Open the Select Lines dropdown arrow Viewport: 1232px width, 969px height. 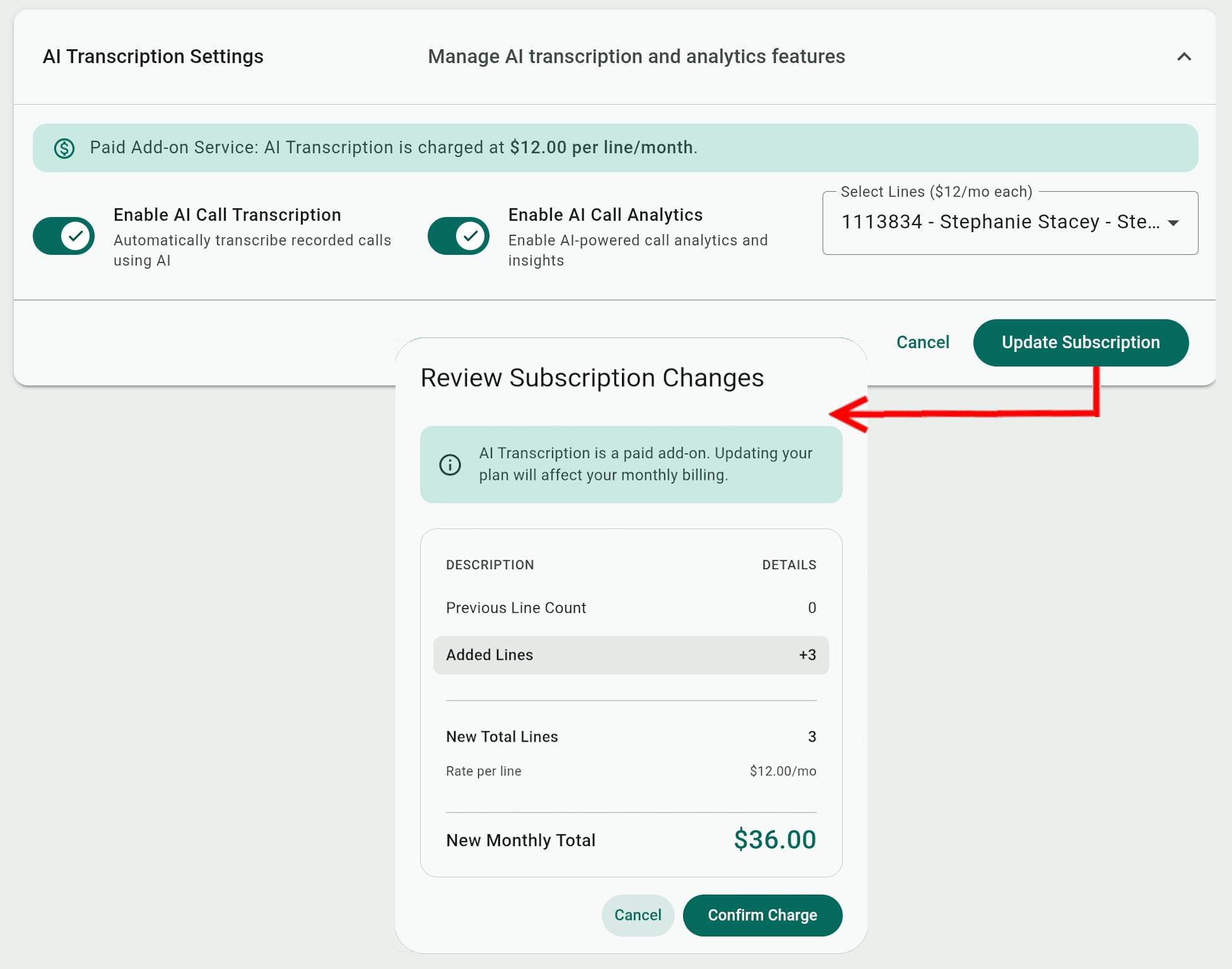[x=1173, y=223]
